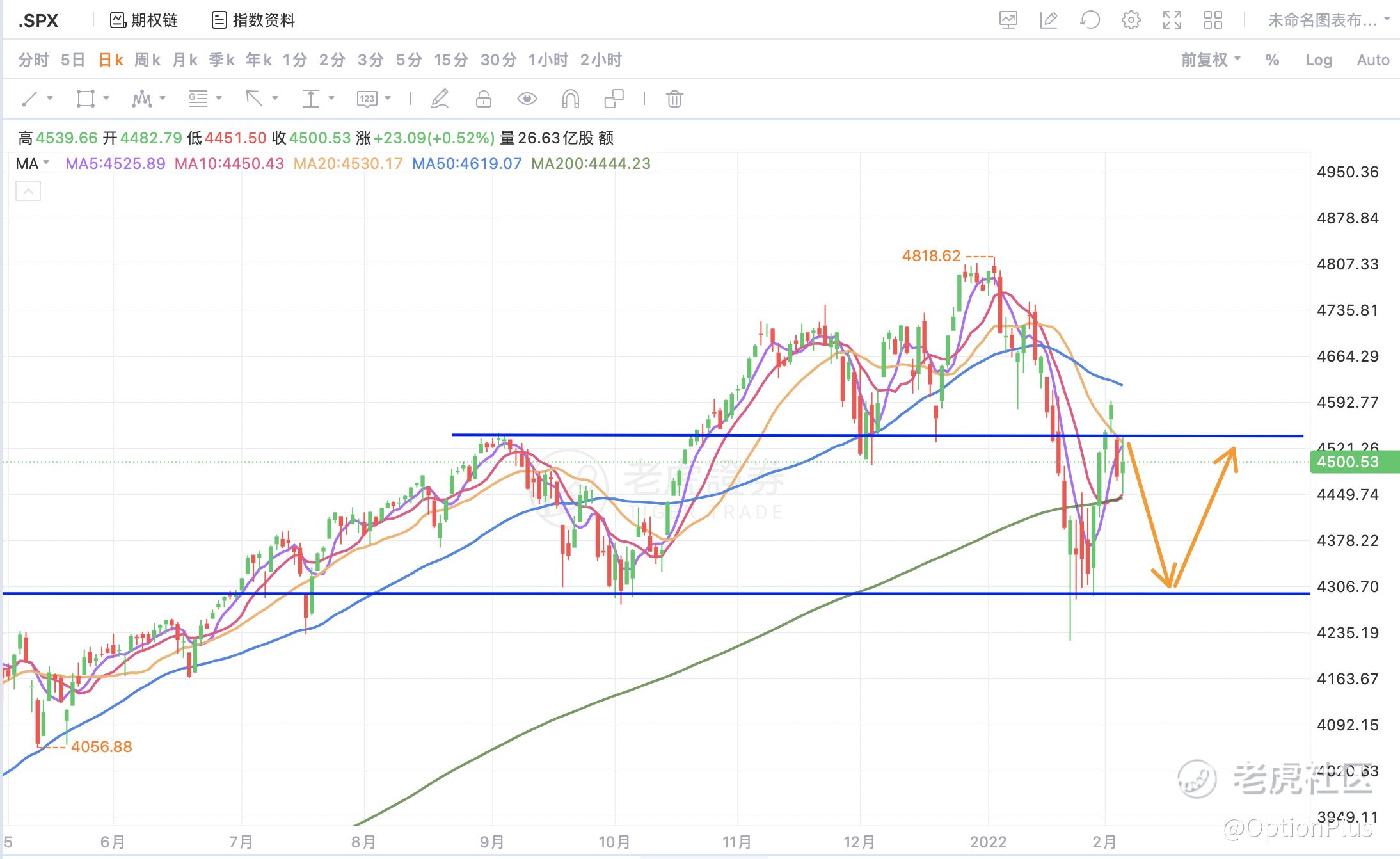This screenshot has width=1400, height=859.
Task: Select the trend line drawing tool
Action: (29, 99)
